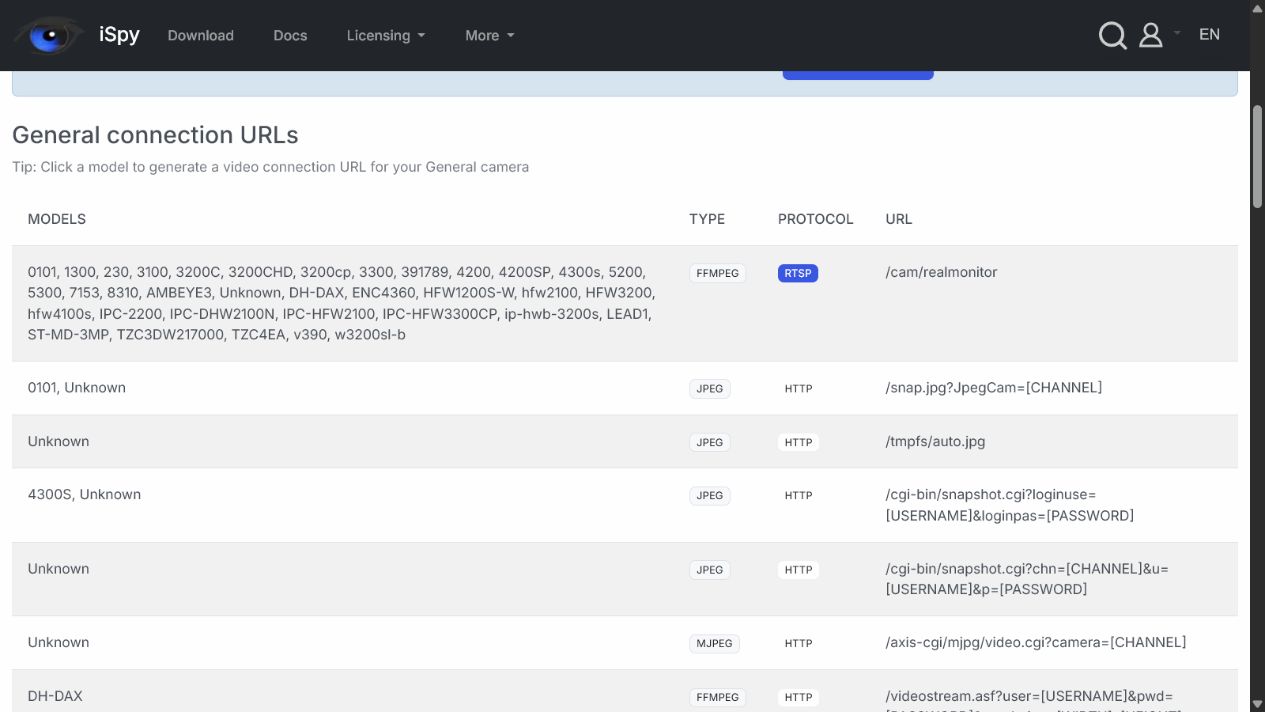Click the /cam/realmonitor URL text

(x=941, y=272)
